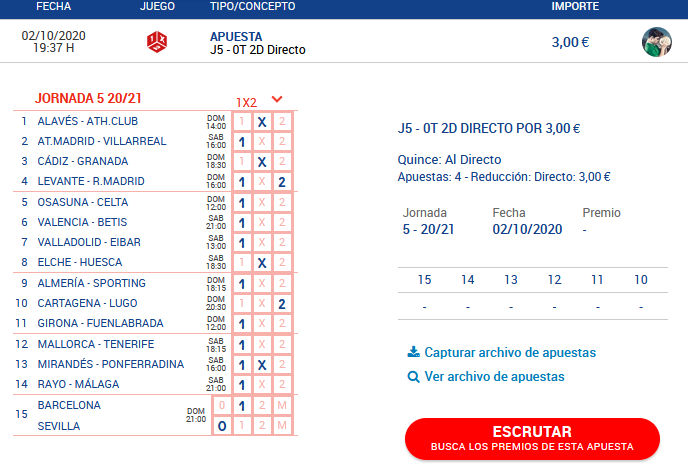Click J5 - 0T 2D DIRECTO POR 3,00 € heading
Viewport: 688px width, 469px height.
coord(489,129)
